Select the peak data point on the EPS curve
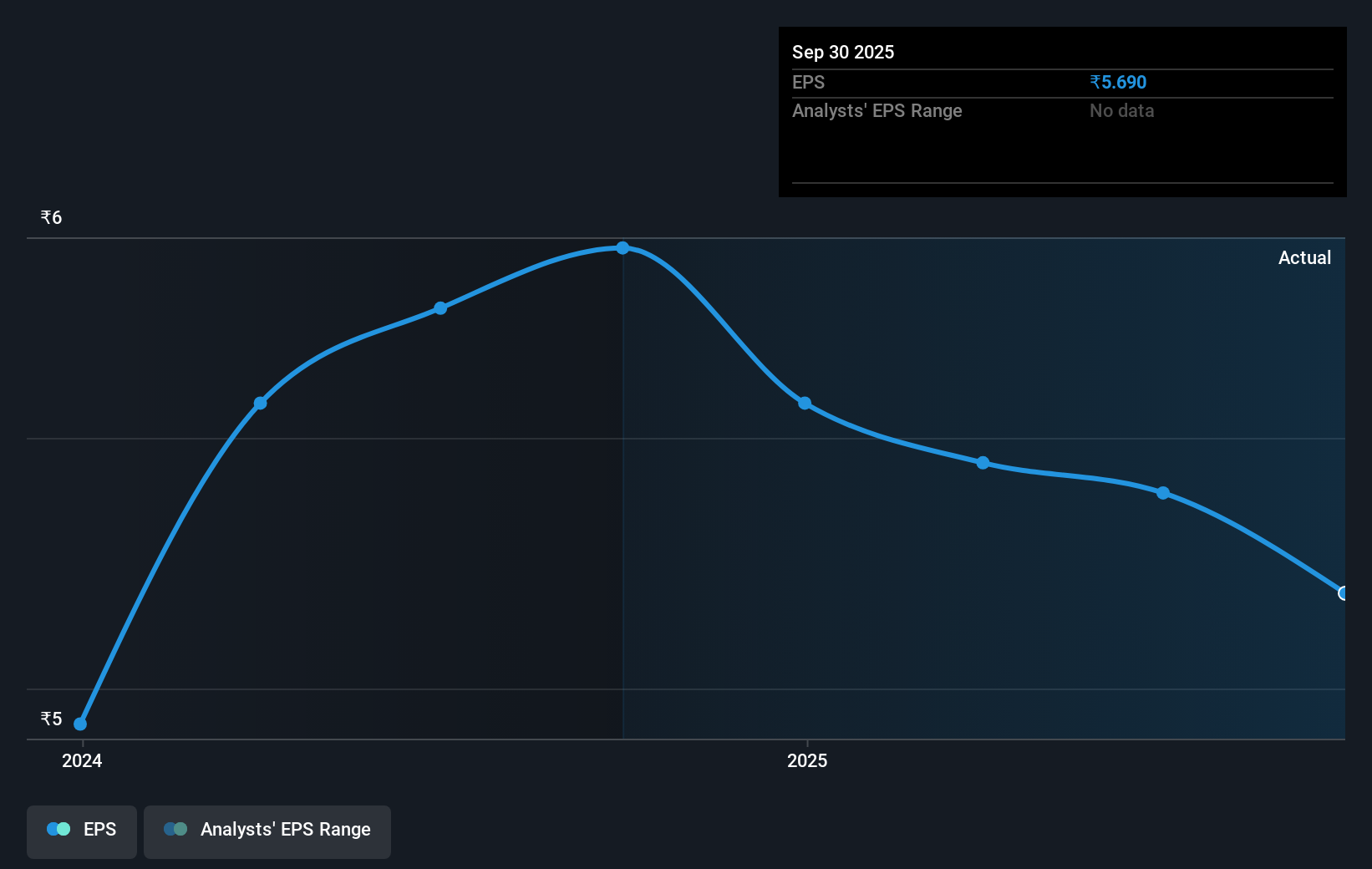Screen dimensions: 1372x869 tap(622, 247)
